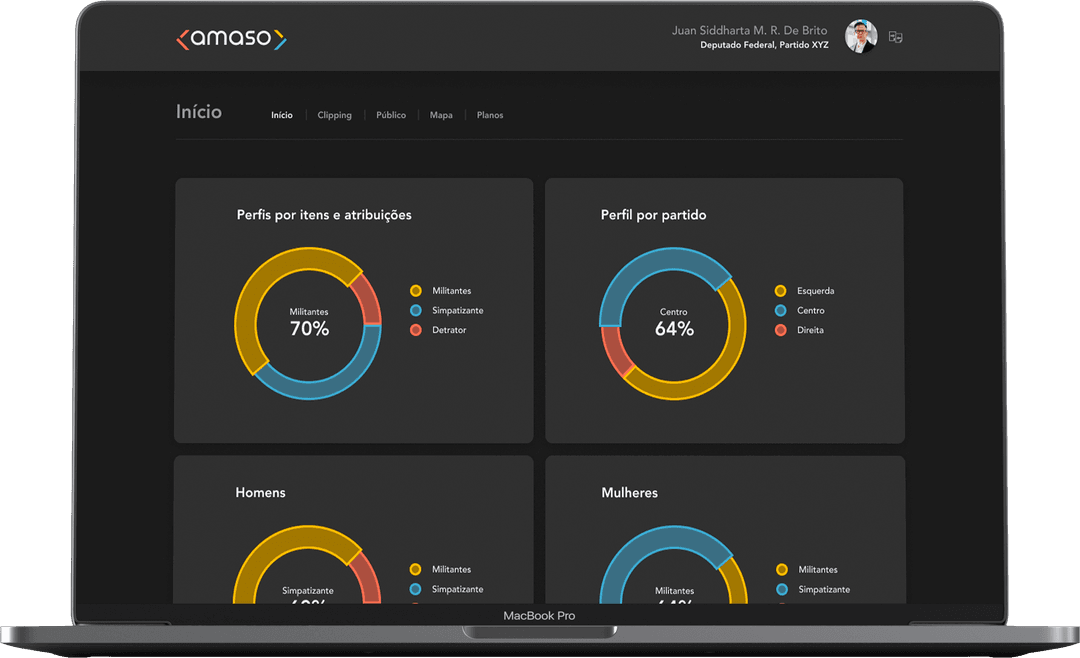Screen dimensions: 1080x658
Task: Click the 'Detrator' legend label
Action: [x=449, y=330]
